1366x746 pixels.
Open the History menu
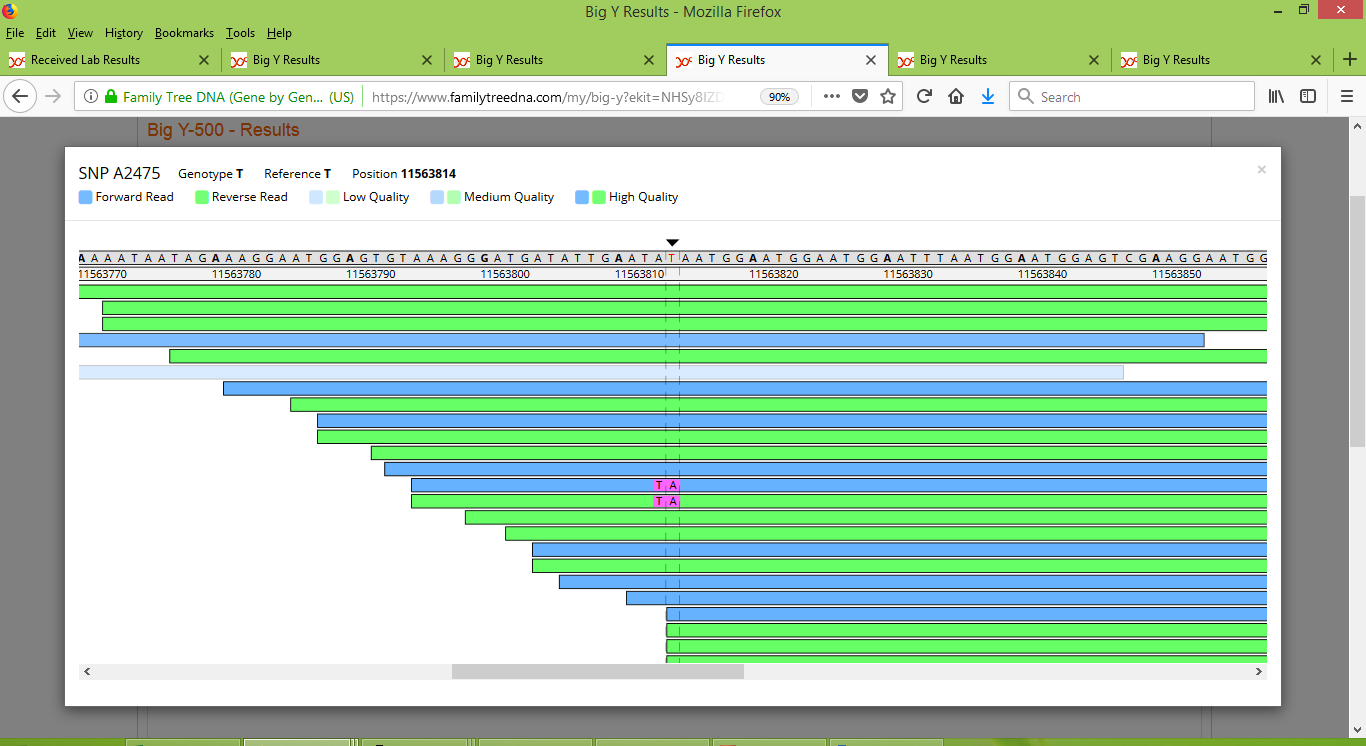[124, 33]
